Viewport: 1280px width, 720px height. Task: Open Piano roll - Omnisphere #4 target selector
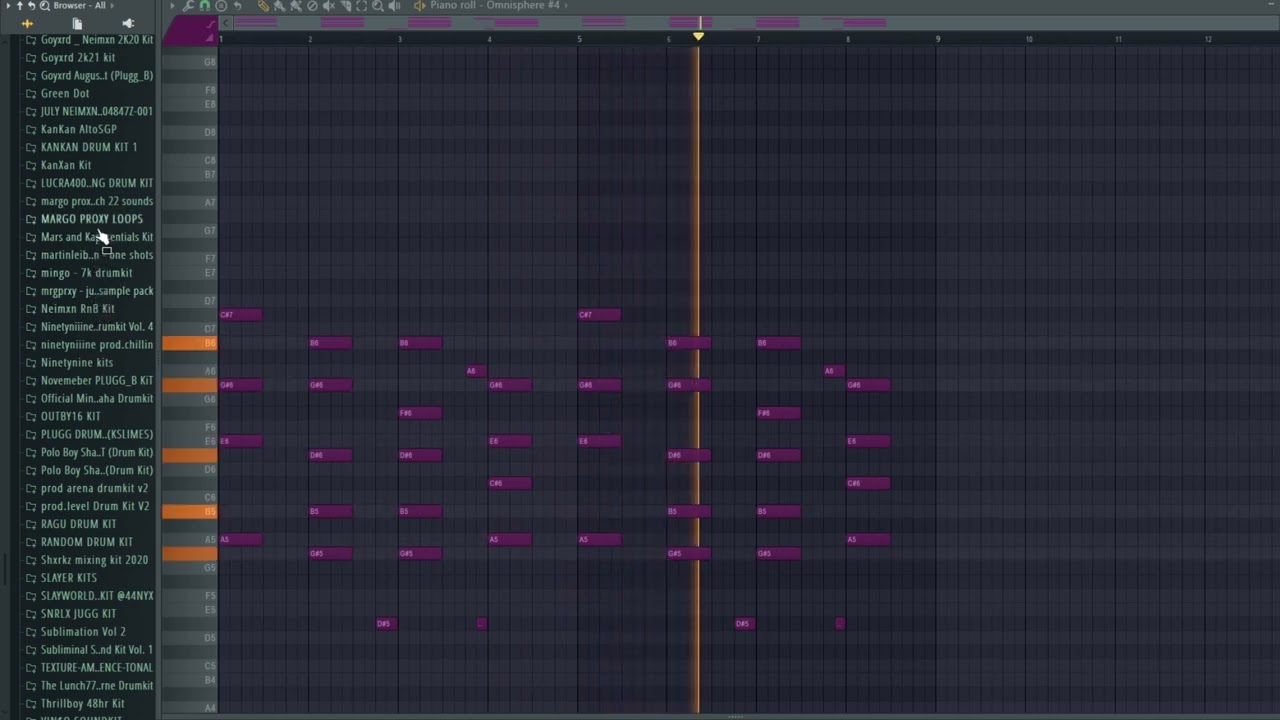pyautogui.click(x=495, y=6)
